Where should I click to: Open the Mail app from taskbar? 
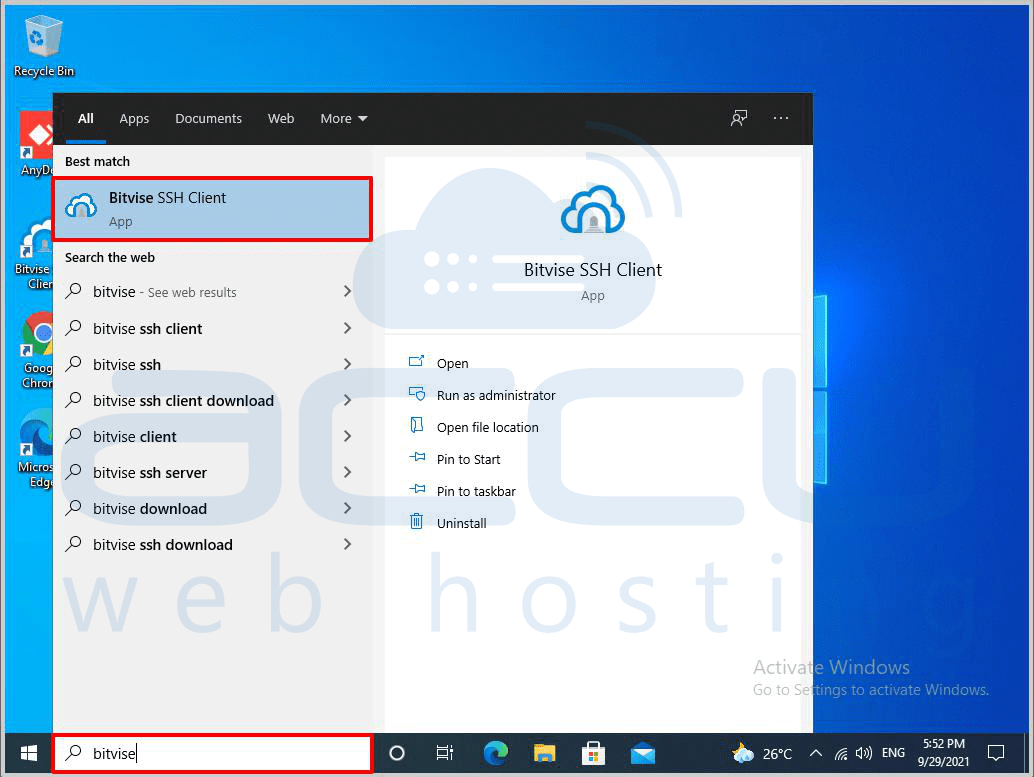click(642, 753)
